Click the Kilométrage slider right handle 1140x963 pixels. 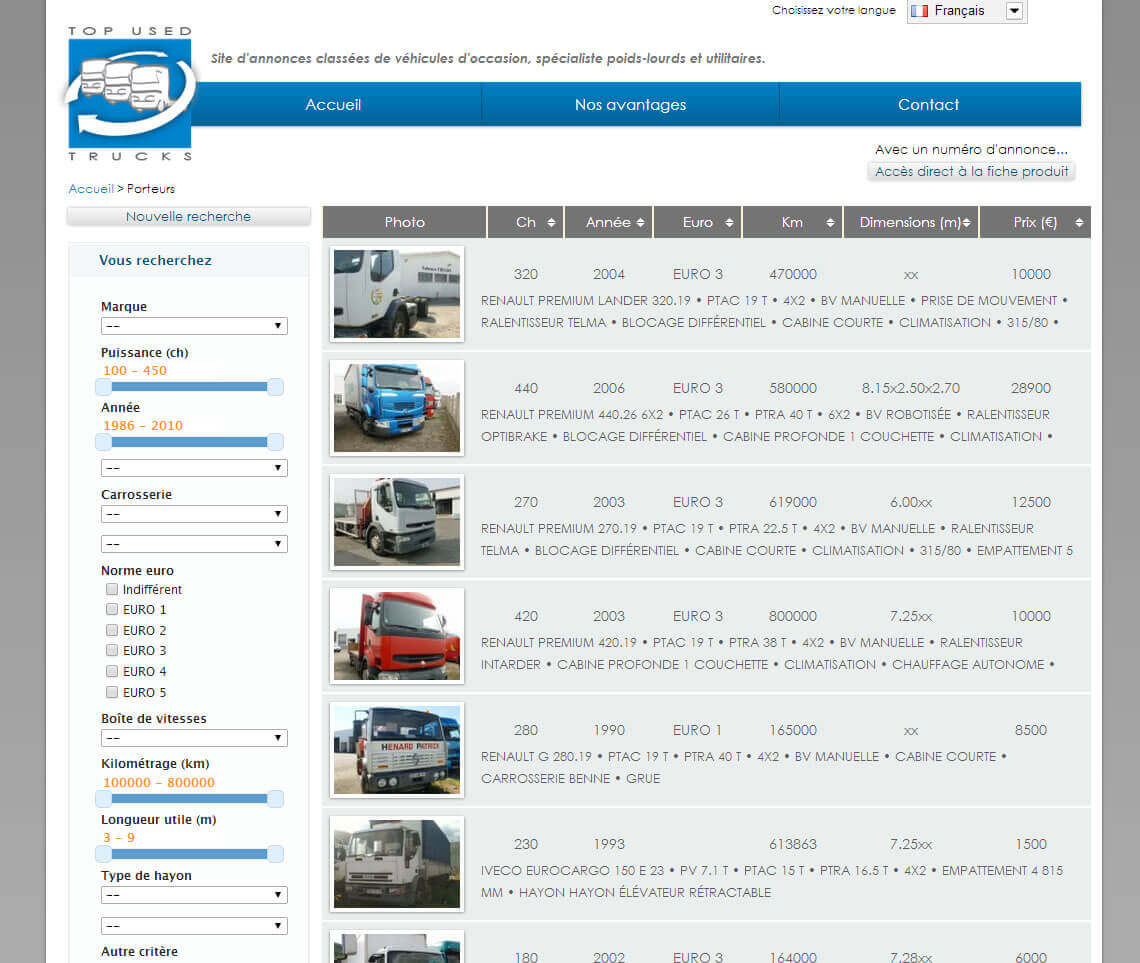click(x=275, y=799)
